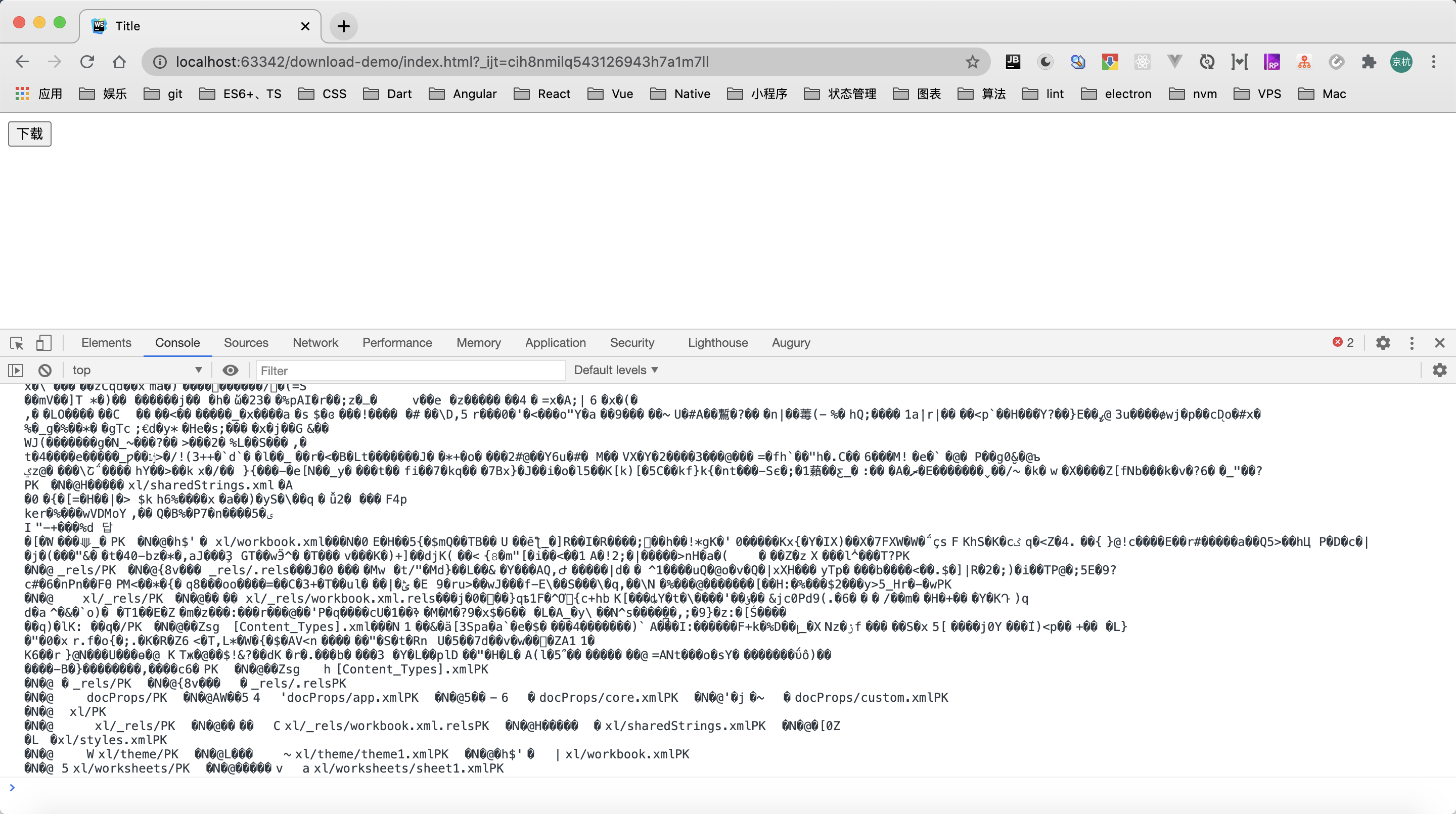
Task: Switch to the Elements tab
Action: pos(106,343)
